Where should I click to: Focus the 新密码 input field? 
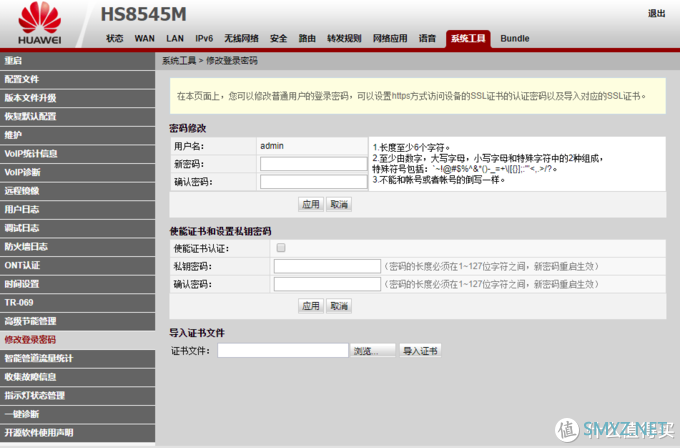click(314, 164)
